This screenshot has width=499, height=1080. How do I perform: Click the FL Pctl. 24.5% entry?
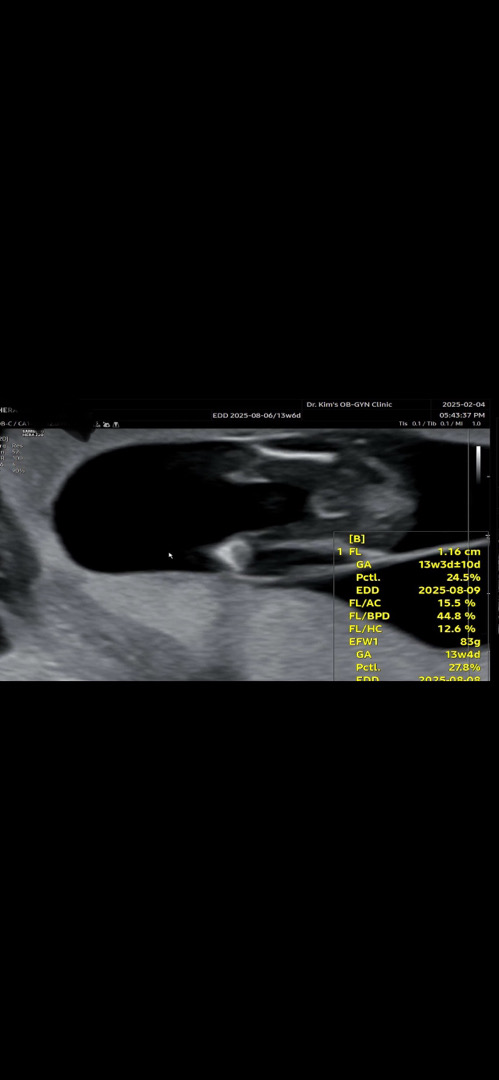coord(418,577)
